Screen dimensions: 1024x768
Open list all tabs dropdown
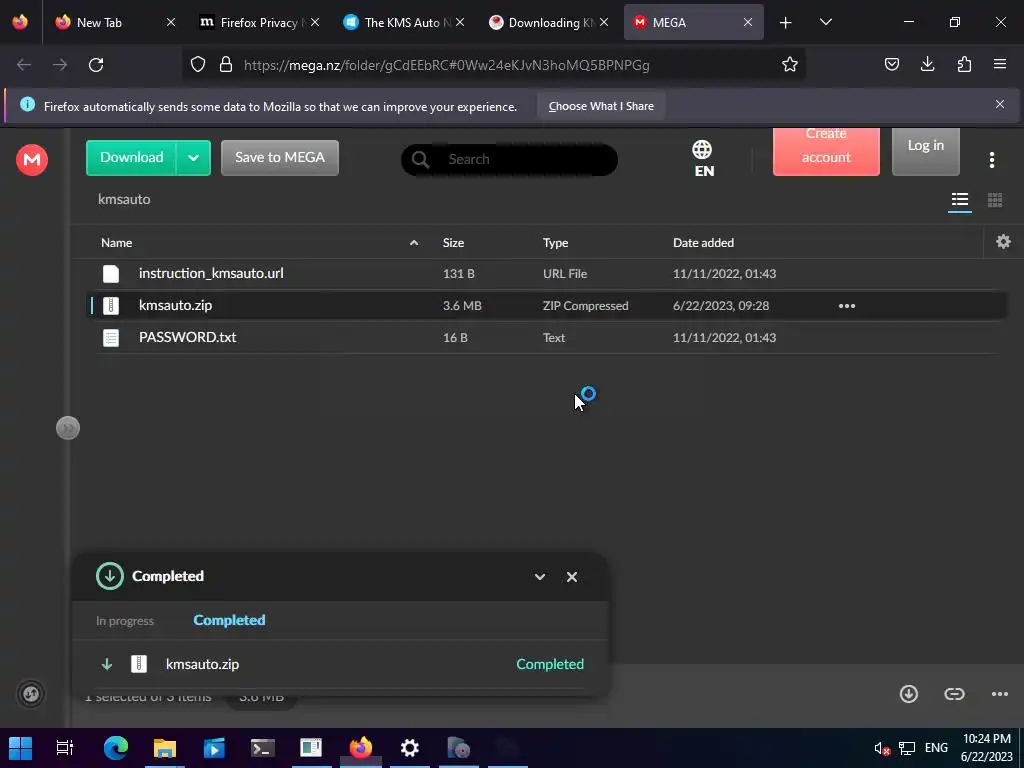coord(825,22)
